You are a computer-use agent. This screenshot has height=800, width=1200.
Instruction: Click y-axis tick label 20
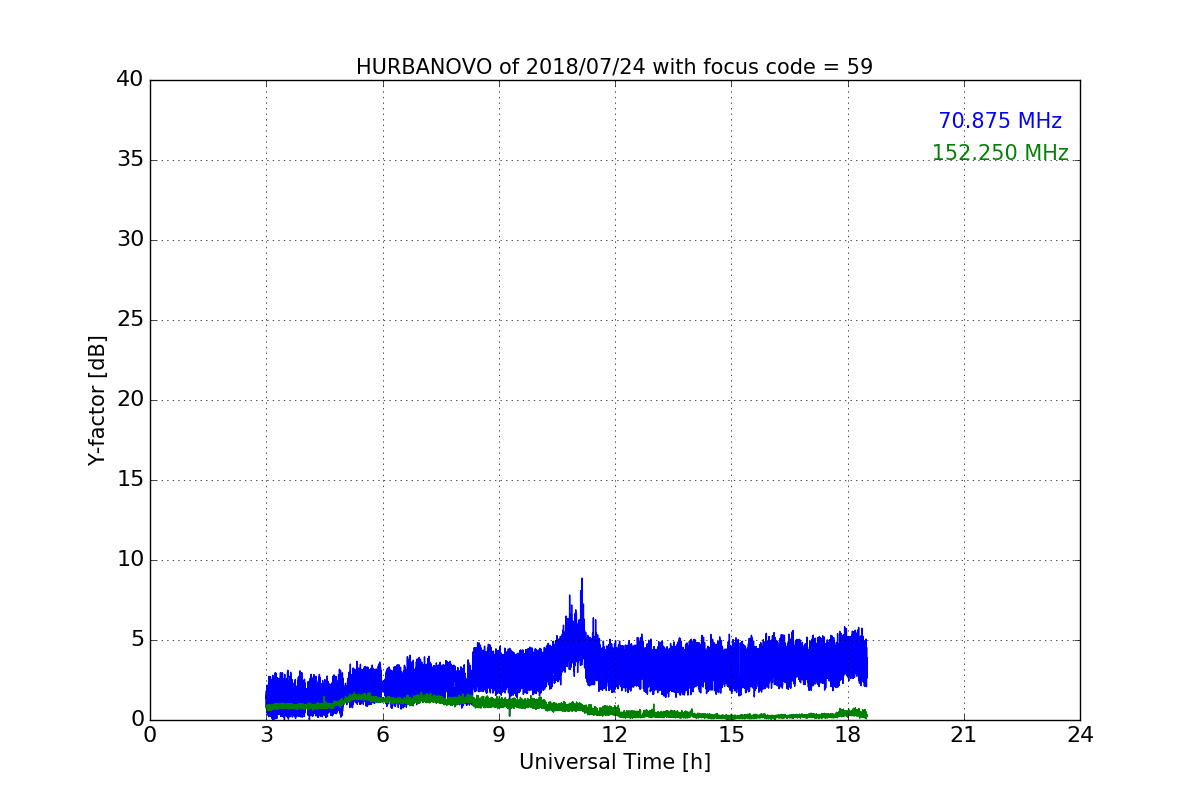pos(130,400)
